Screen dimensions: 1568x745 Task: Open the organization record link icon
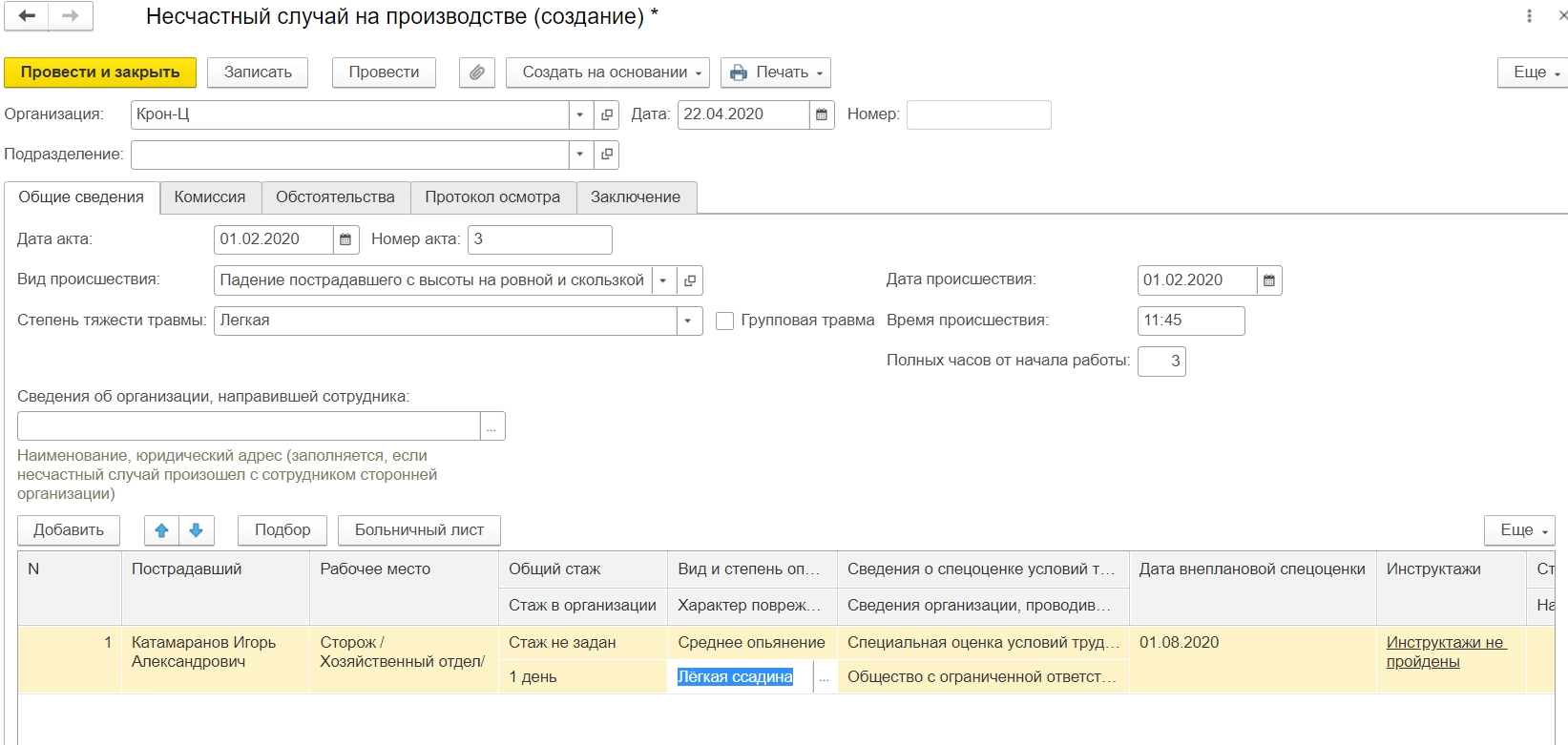point(606,114)
